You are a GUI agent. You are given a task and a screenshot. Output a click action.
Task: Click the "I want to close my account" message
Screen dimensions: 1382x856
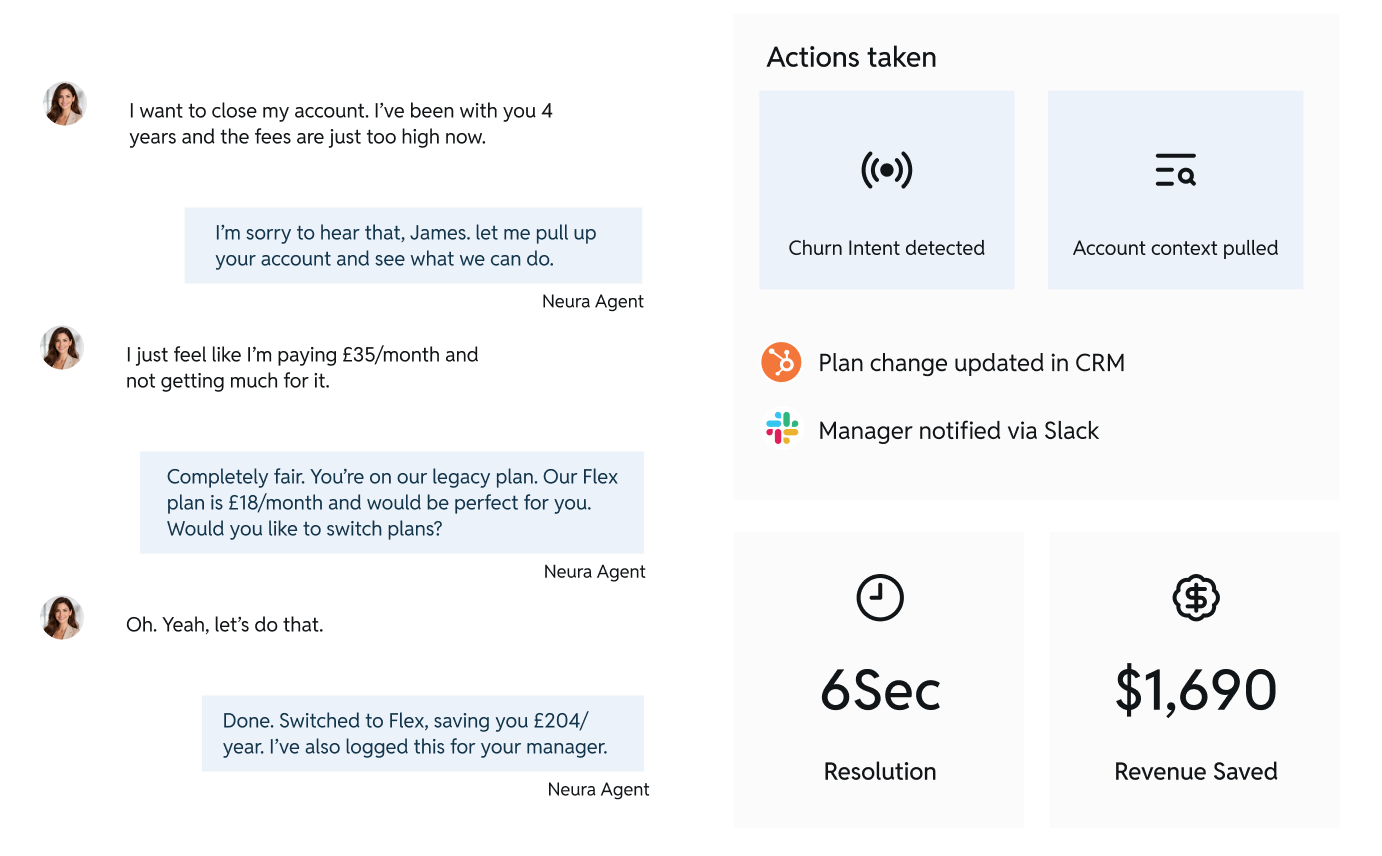pyautogui.click(x=341, y=124)
